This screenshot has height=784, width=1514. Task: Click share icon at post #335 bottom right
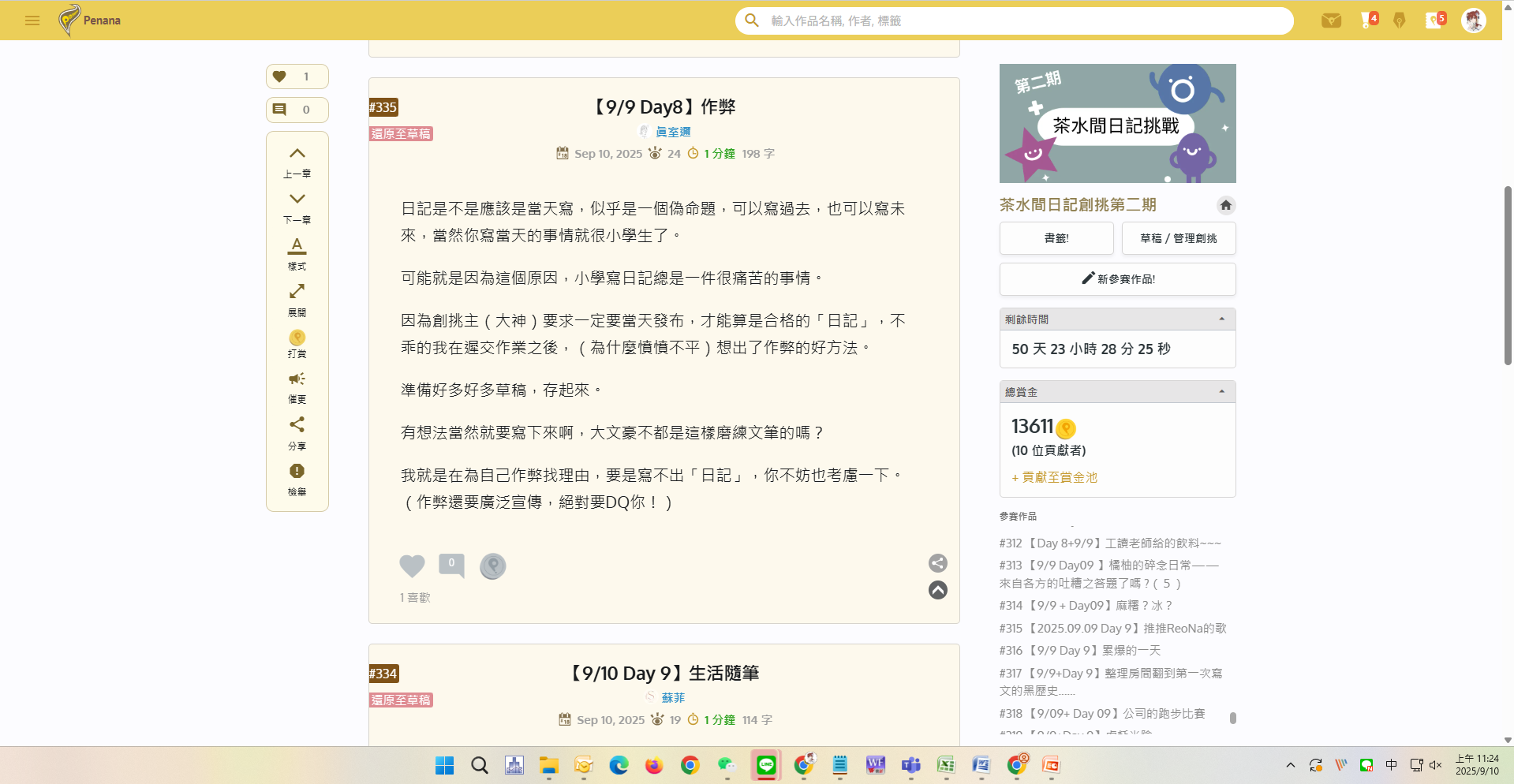[x=938, y=563]
